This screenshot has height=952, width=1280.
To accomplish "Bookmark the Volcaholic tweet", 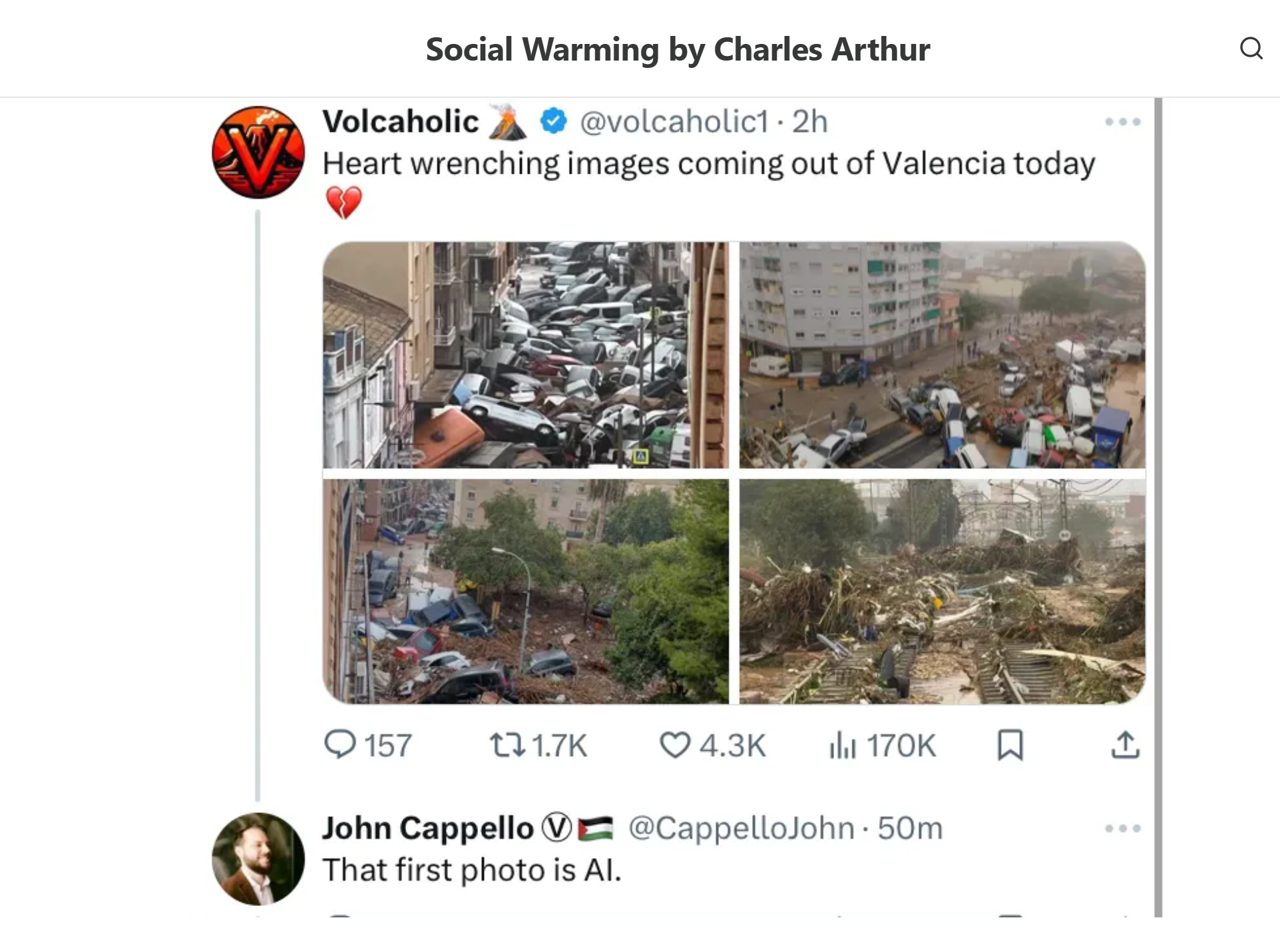I will pos(1010,745).
